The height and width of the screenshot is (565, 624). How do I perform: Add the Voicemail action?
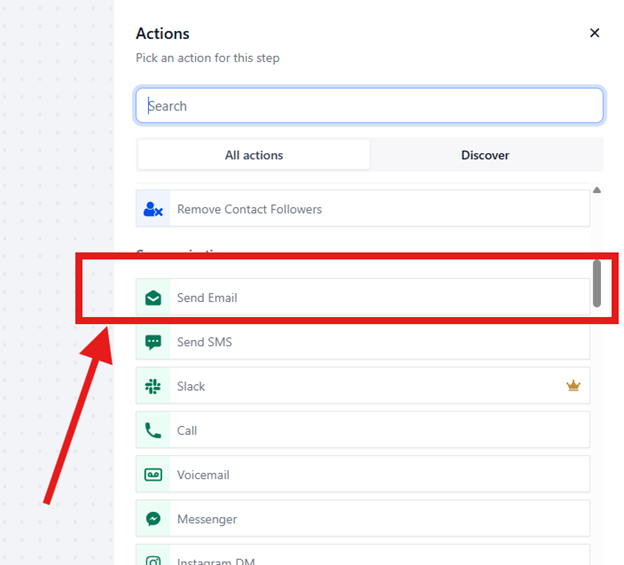363,475
